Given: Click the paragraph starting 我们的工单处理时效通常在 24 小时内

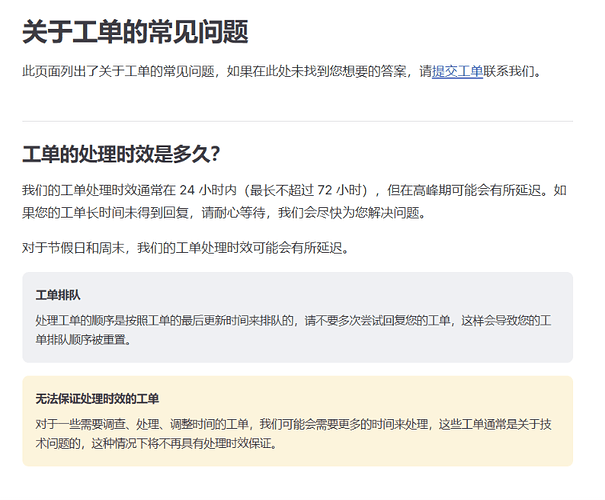Looking at the screenshot, I should tap(294, 201).
